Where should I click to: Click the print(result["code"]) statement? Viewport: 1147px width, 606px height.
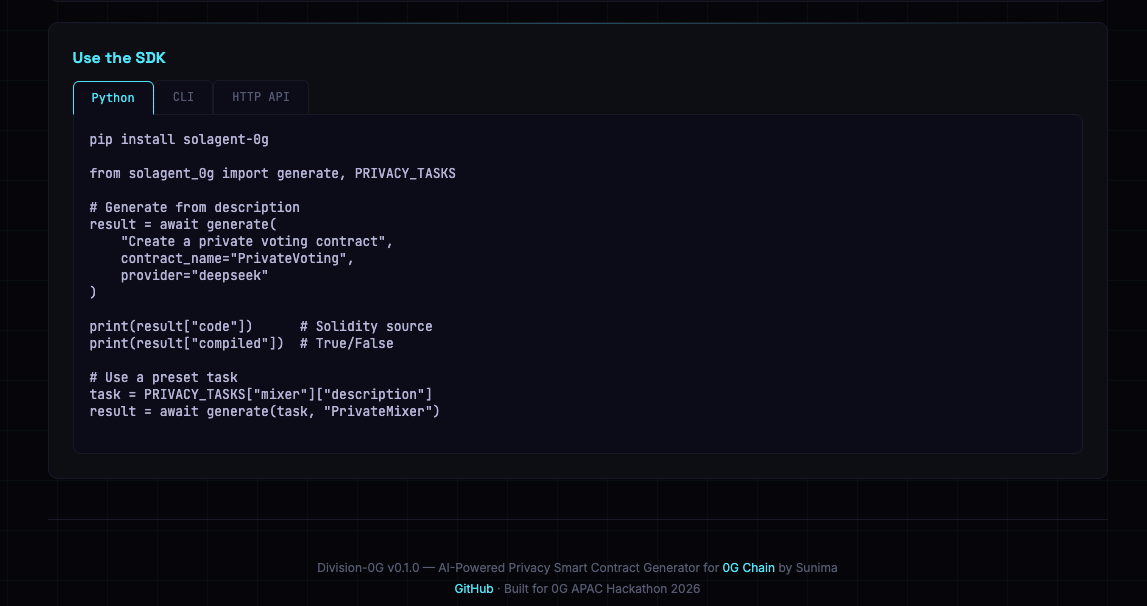click(171, 327)
